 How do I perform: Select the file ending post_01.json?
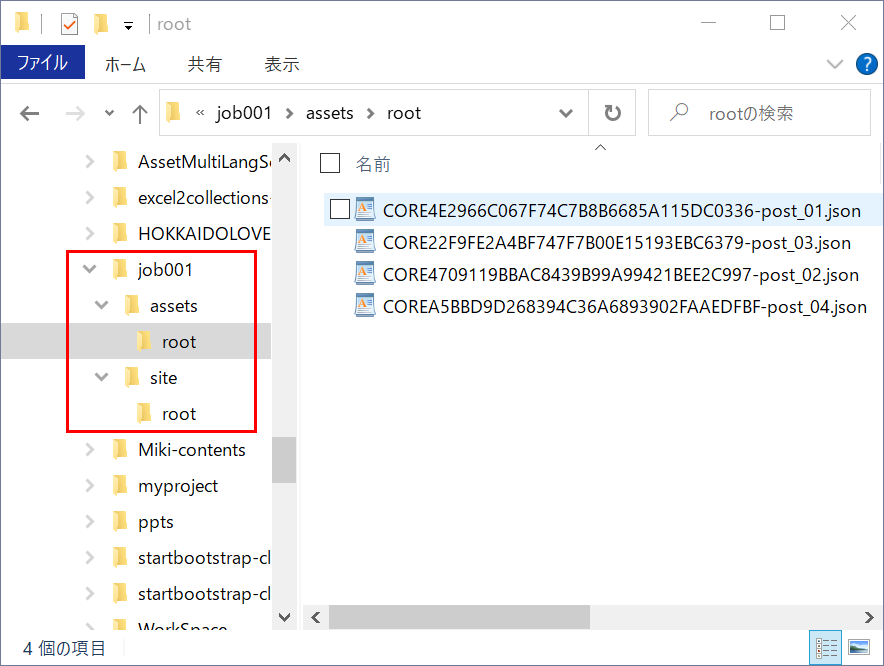(x=621, y=210)
